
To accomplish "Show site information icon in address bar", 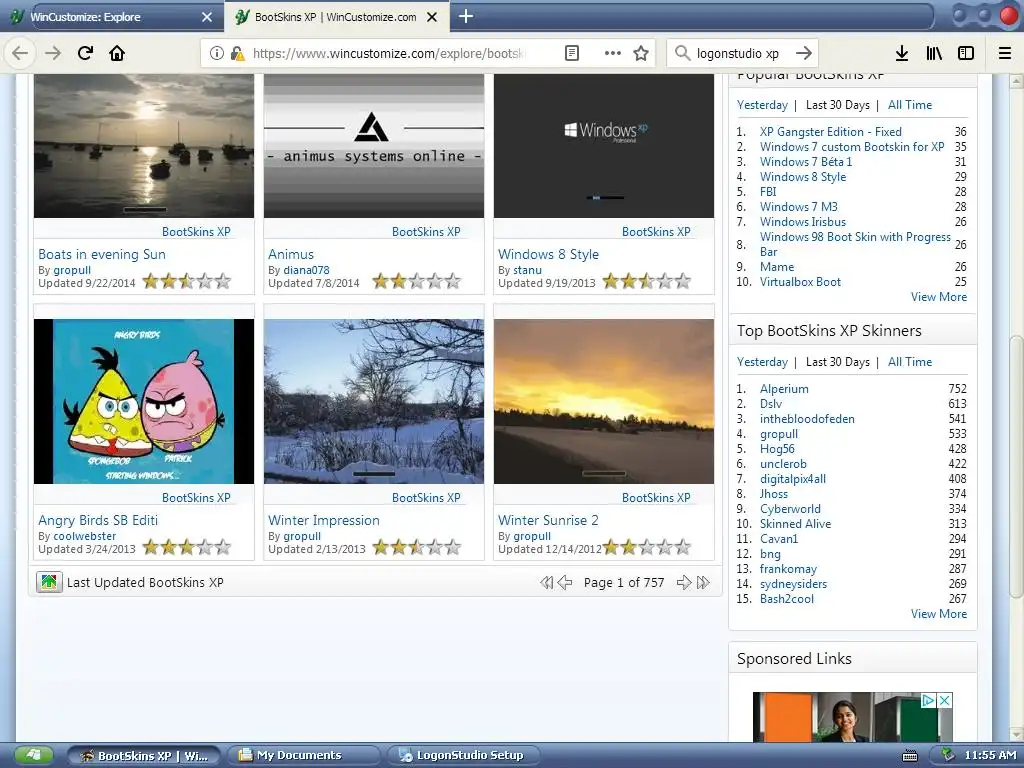I will (217, 53).
